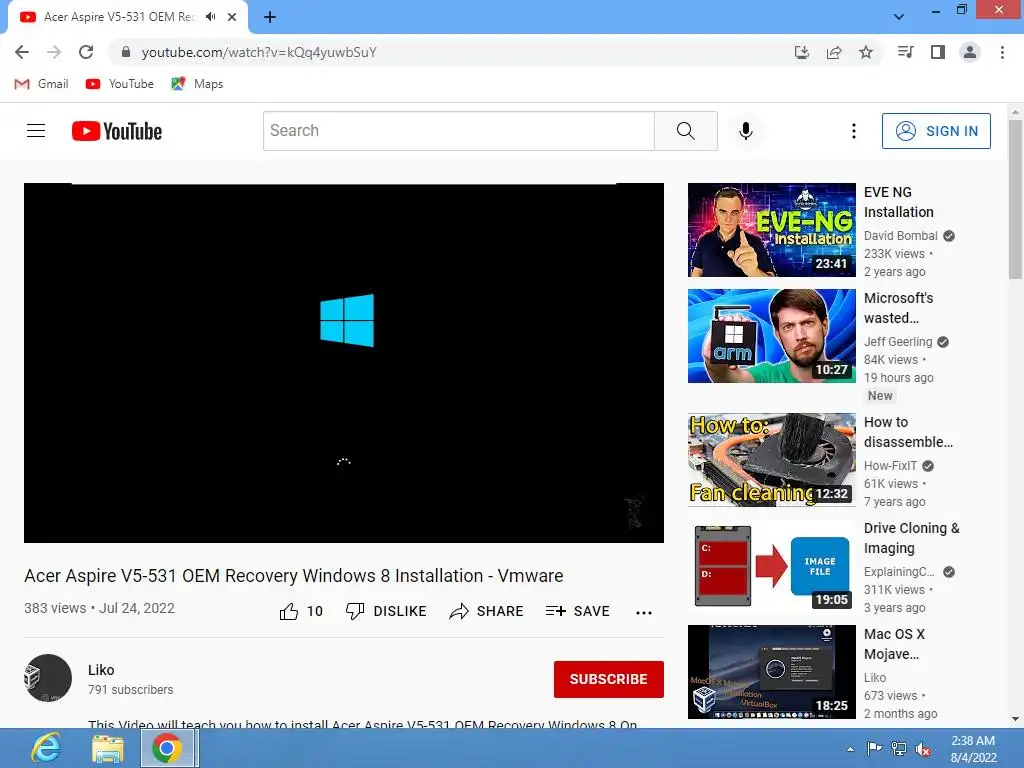Open the Gmail bookmark

point(41,84)
